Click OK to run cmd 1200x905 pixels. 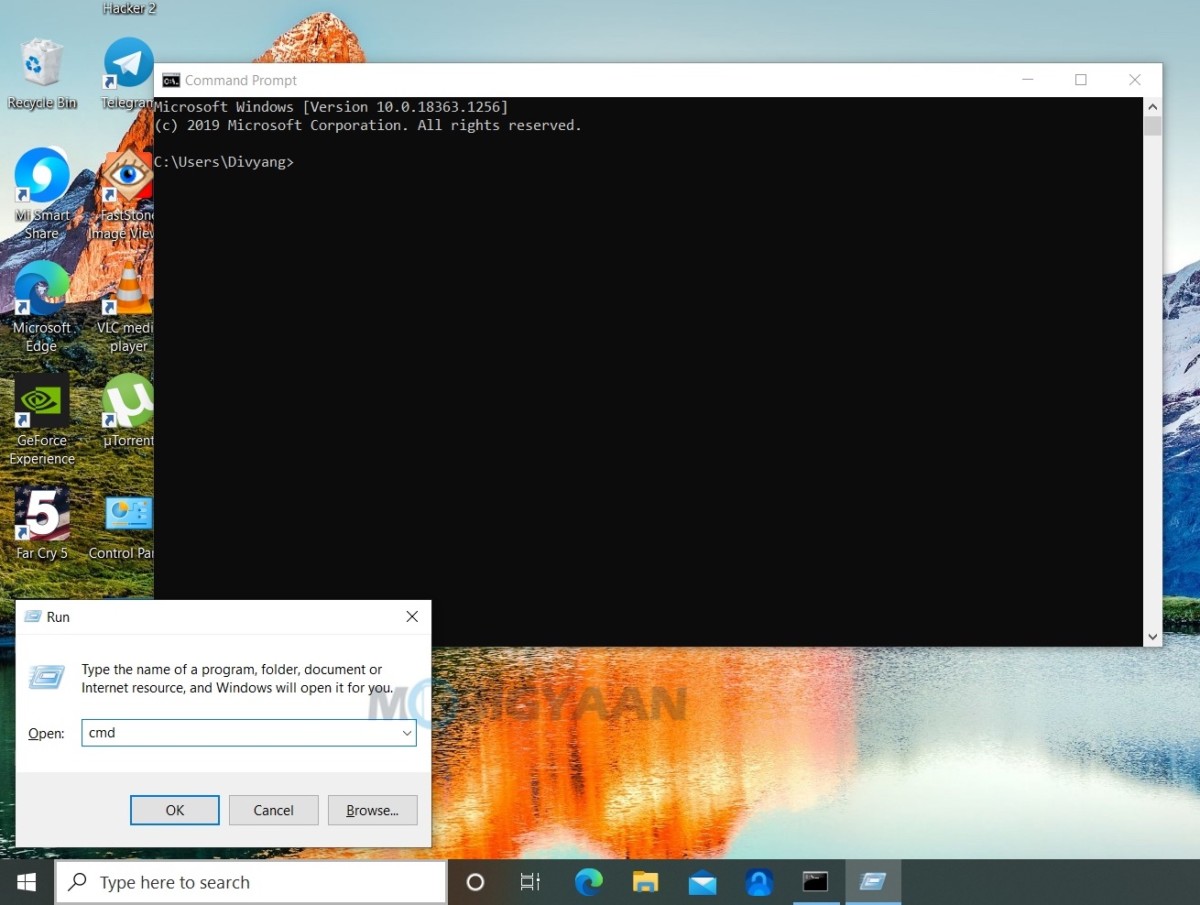[x=174, y=810]
